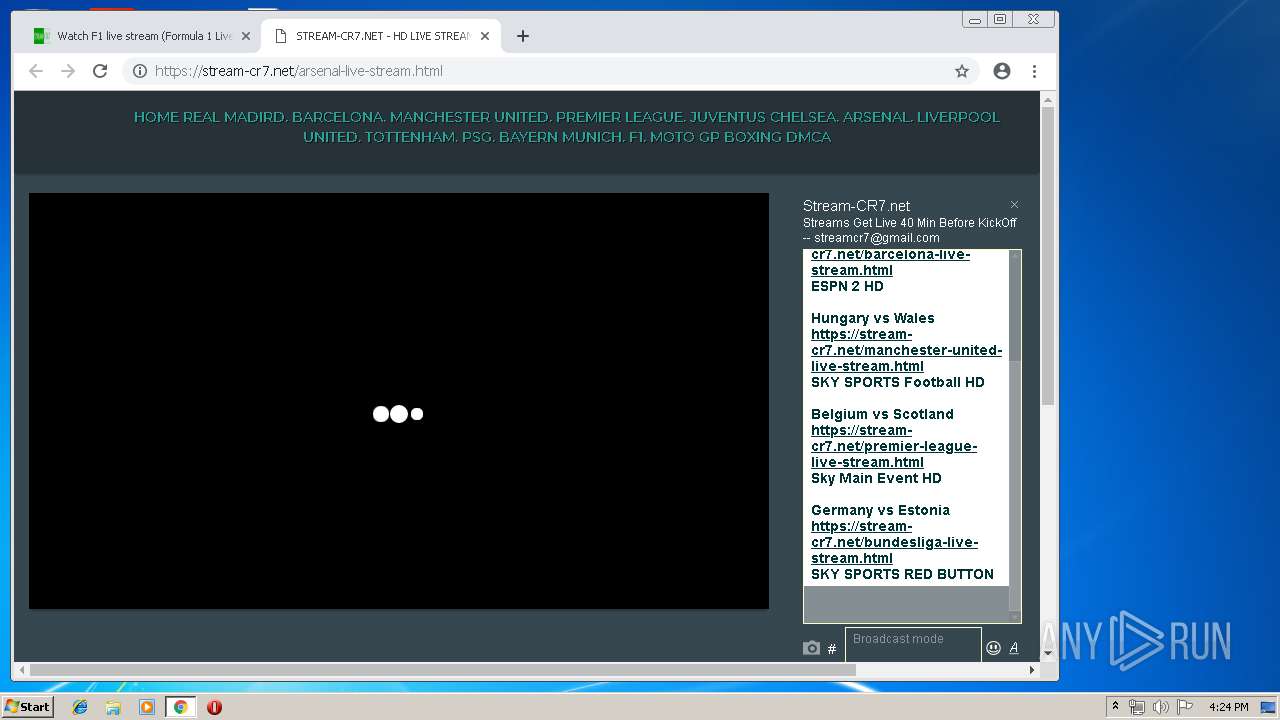Click the loading video player area

point(399,401)
